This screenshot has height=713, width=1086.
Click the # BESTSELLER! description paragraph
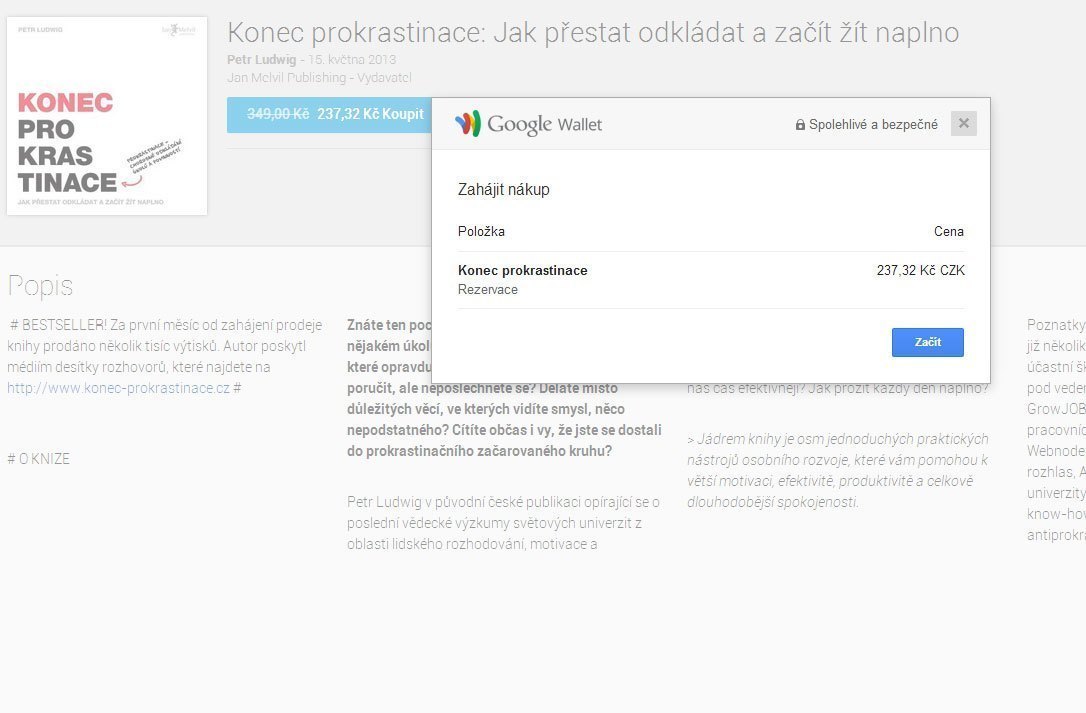(x=165, y=356)
